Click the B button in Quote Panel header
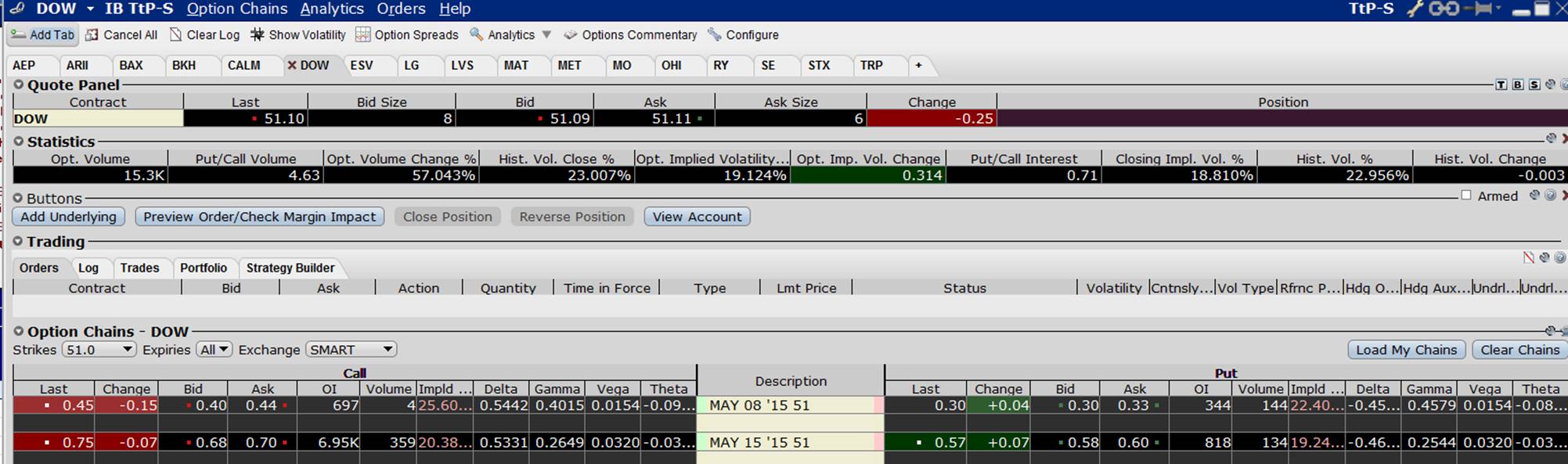This screenshot has height=464, width=1568. (1517, 85)
